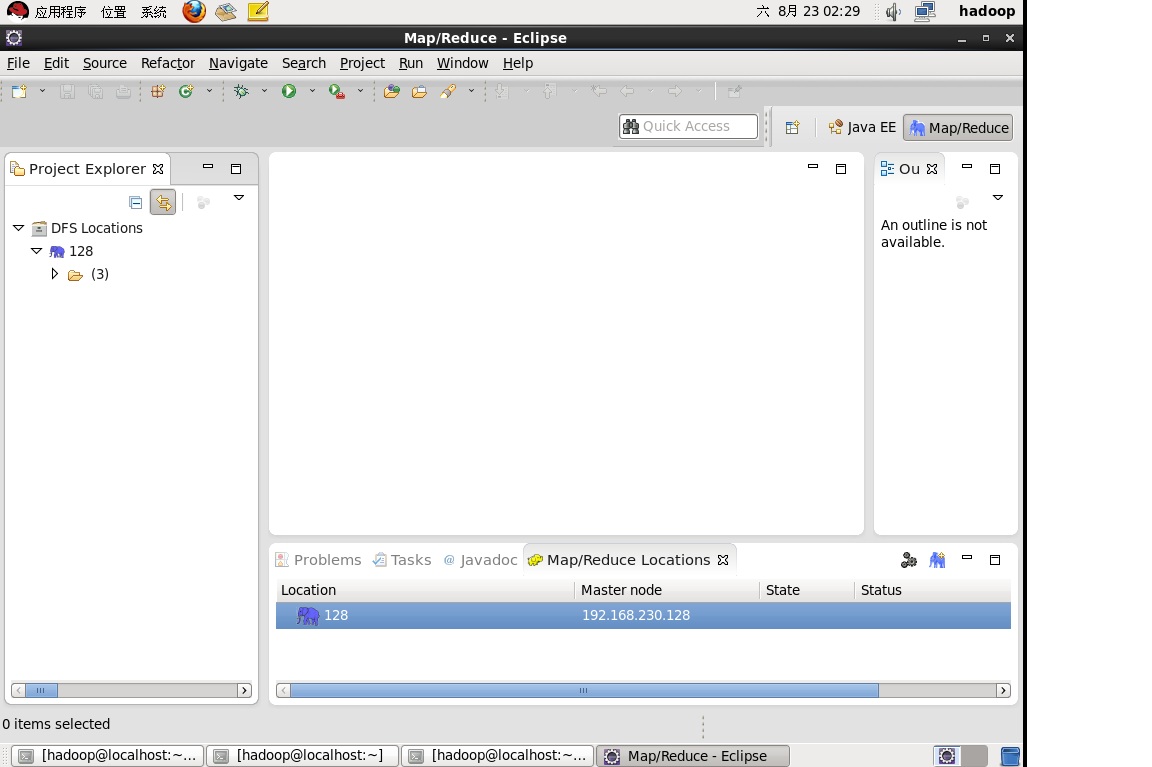Create a new Hadoop location (elephant icon)
Image resolution: width=1152 pixels, height=767 pixels.
tap(937, 560)
